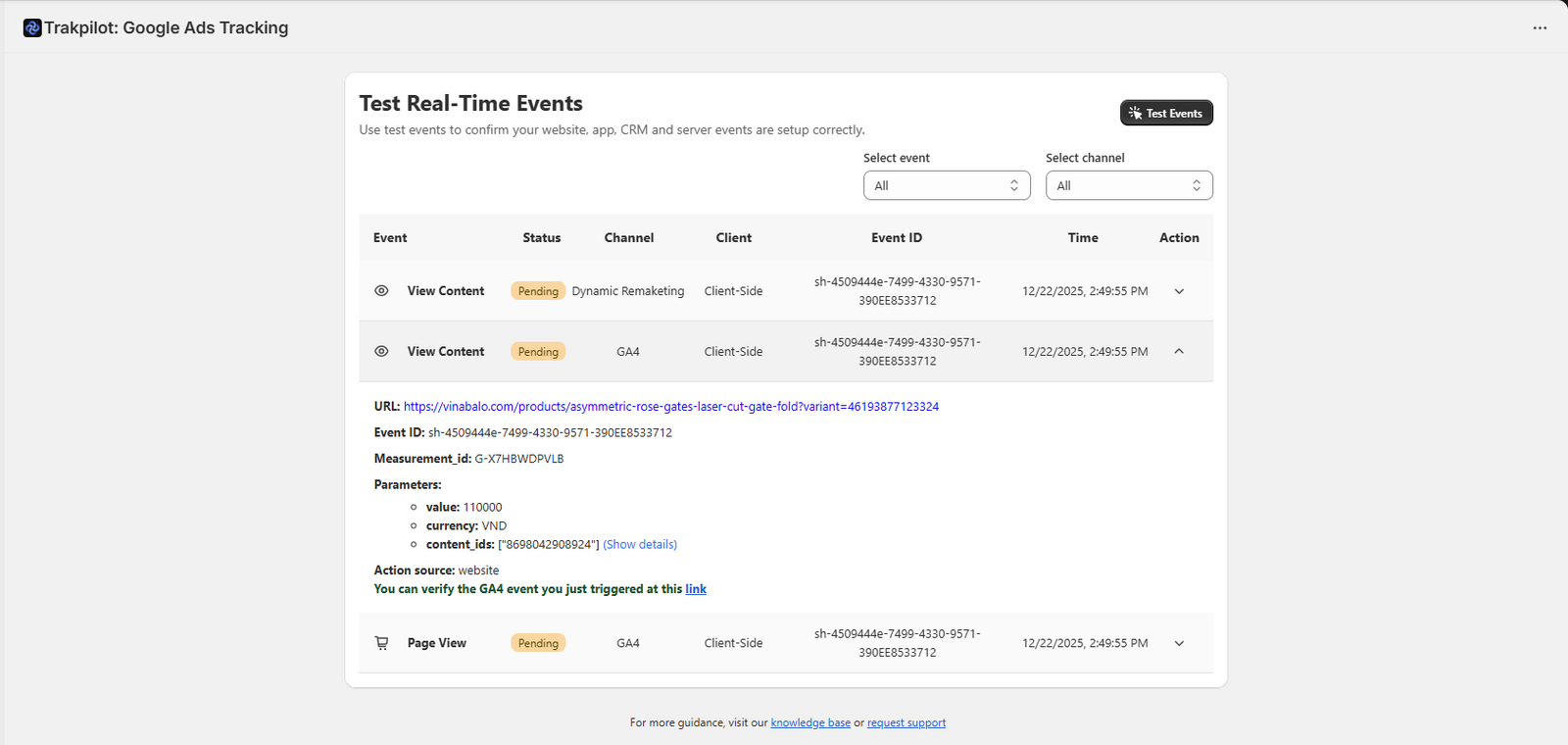Open the three-dot more options menu

tap(1540, 28)
